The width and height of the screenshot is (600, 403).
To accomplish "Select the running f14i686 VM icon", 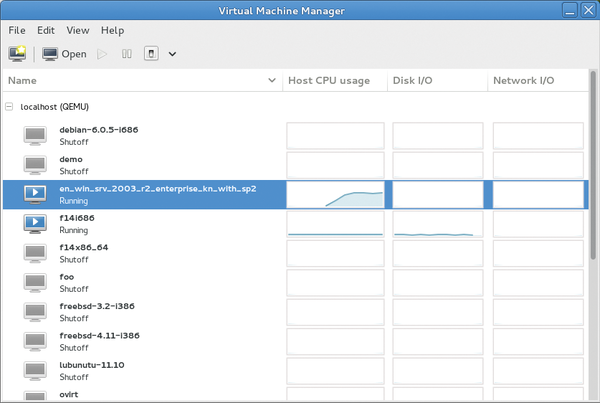I will [x=35, y=223].
